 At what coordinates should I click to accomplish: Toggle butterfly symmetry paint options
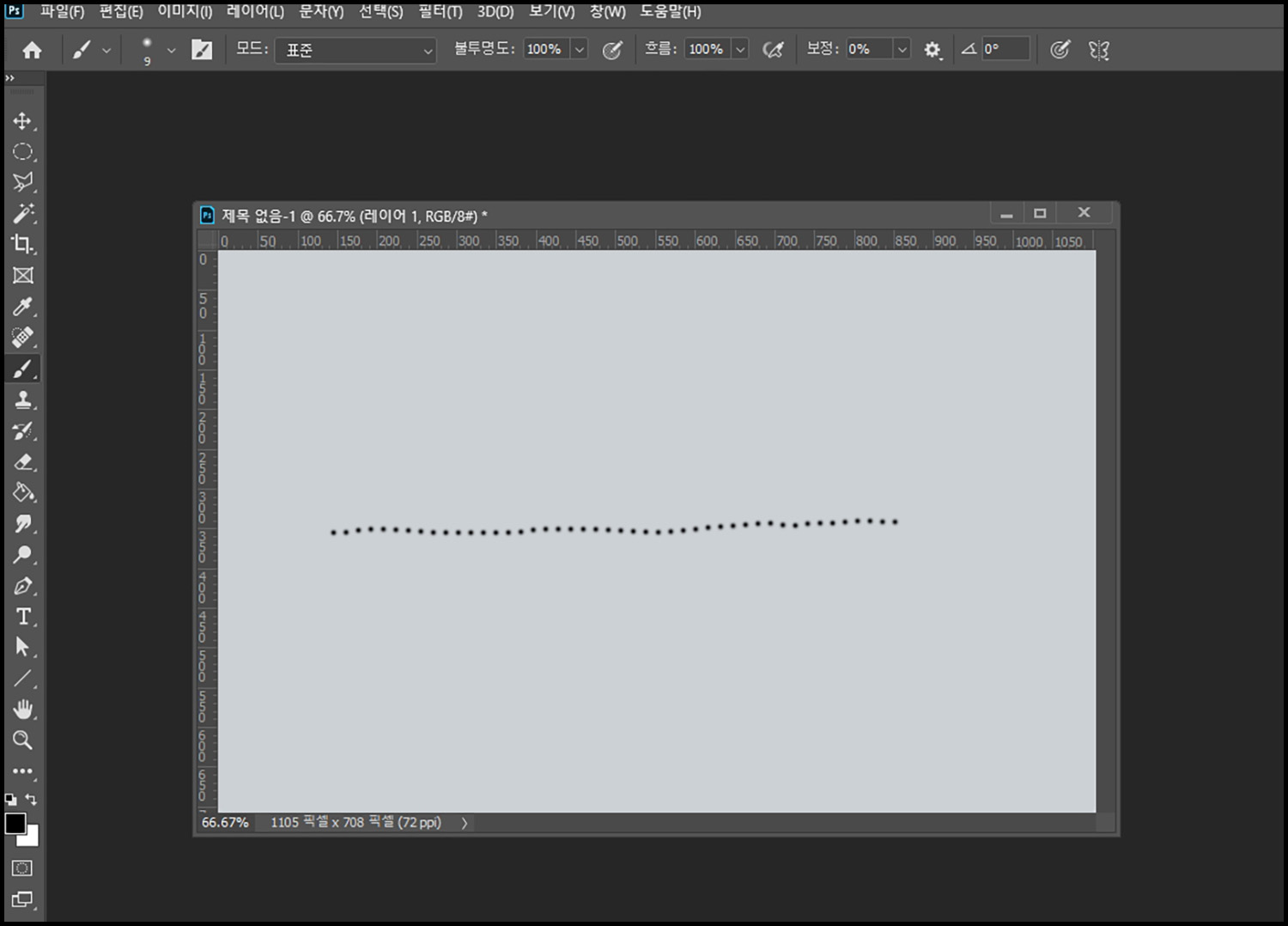tap(1099, 50)
